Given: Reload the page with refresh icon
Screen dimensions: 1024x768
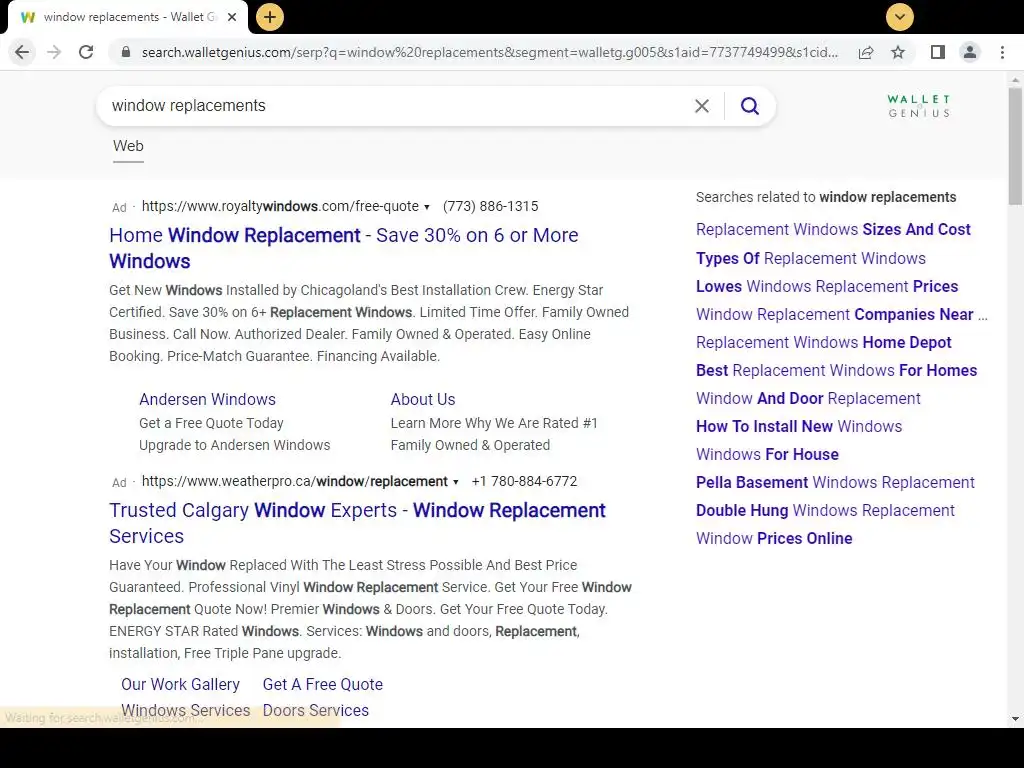Looking at the screenshot, I should pyautogui.click(x=86, y=52).
